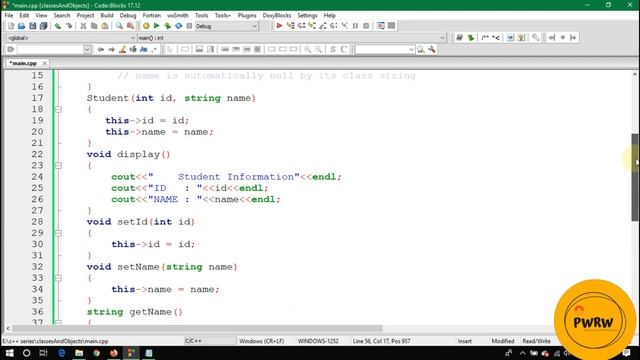Save the current file via toolbar
Viewport: 640px width, 360px height.
[x=33, y=26]
